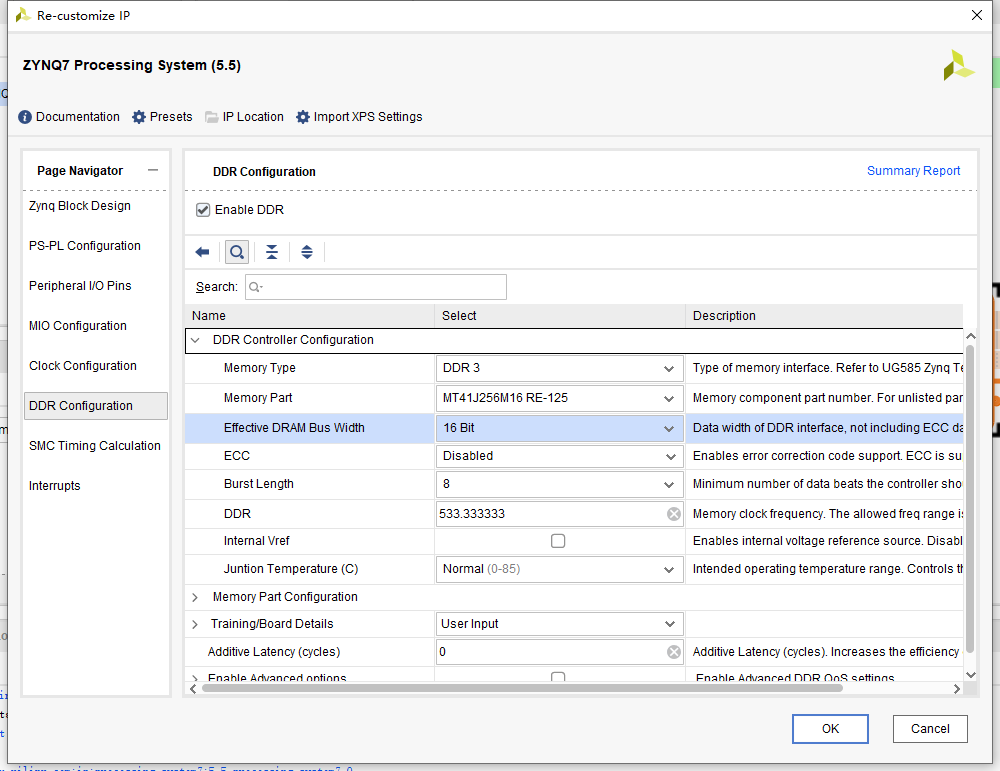Screen dimensions: 1000x771
Task: Go to Peripheral I/O Pins page
Action: (80, 286)
